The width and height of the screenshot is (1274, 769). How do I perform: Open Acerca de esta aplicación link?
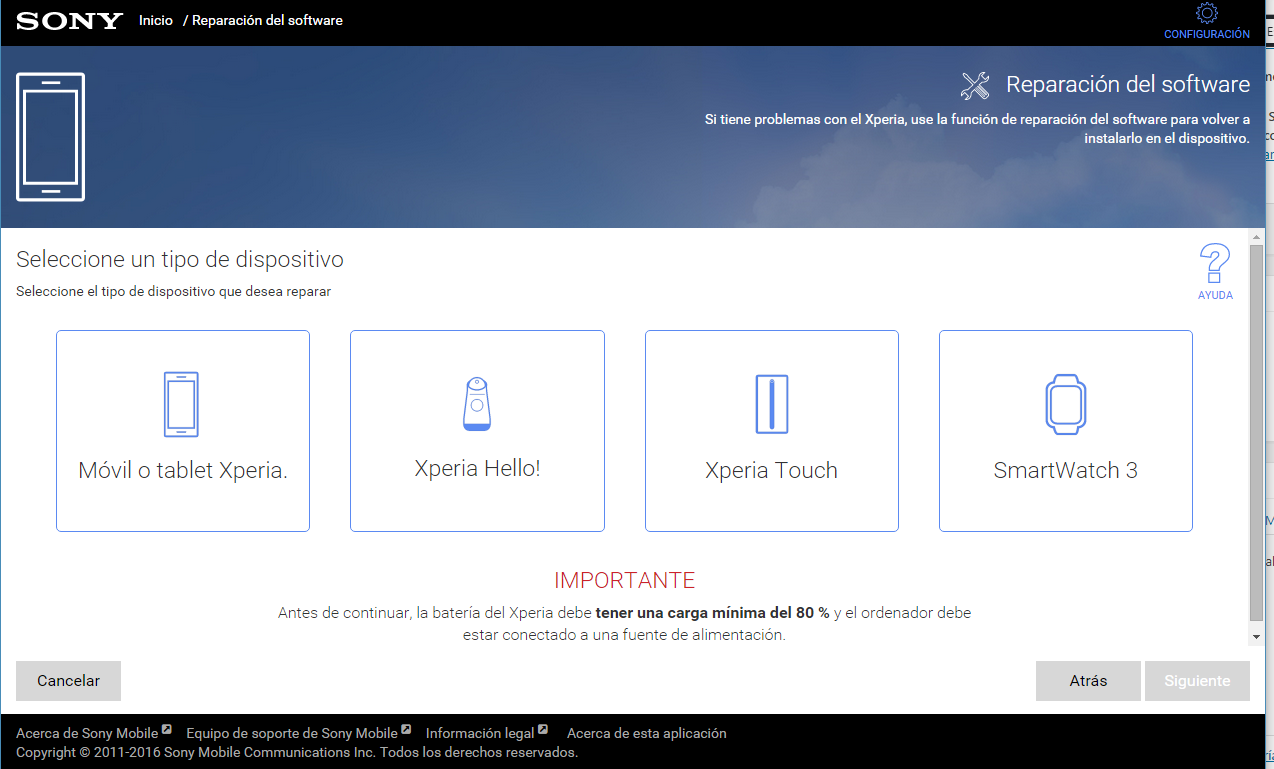pos(646,733)
